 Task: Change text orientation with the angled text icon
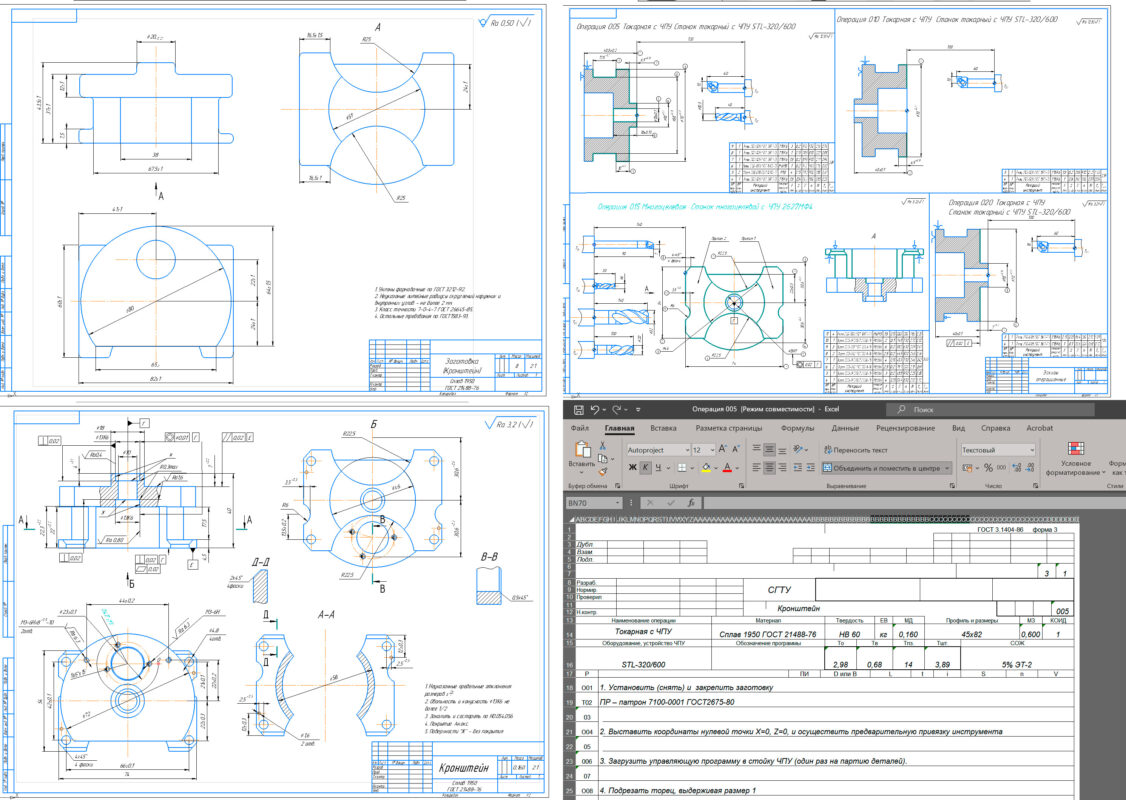(799, 450)
